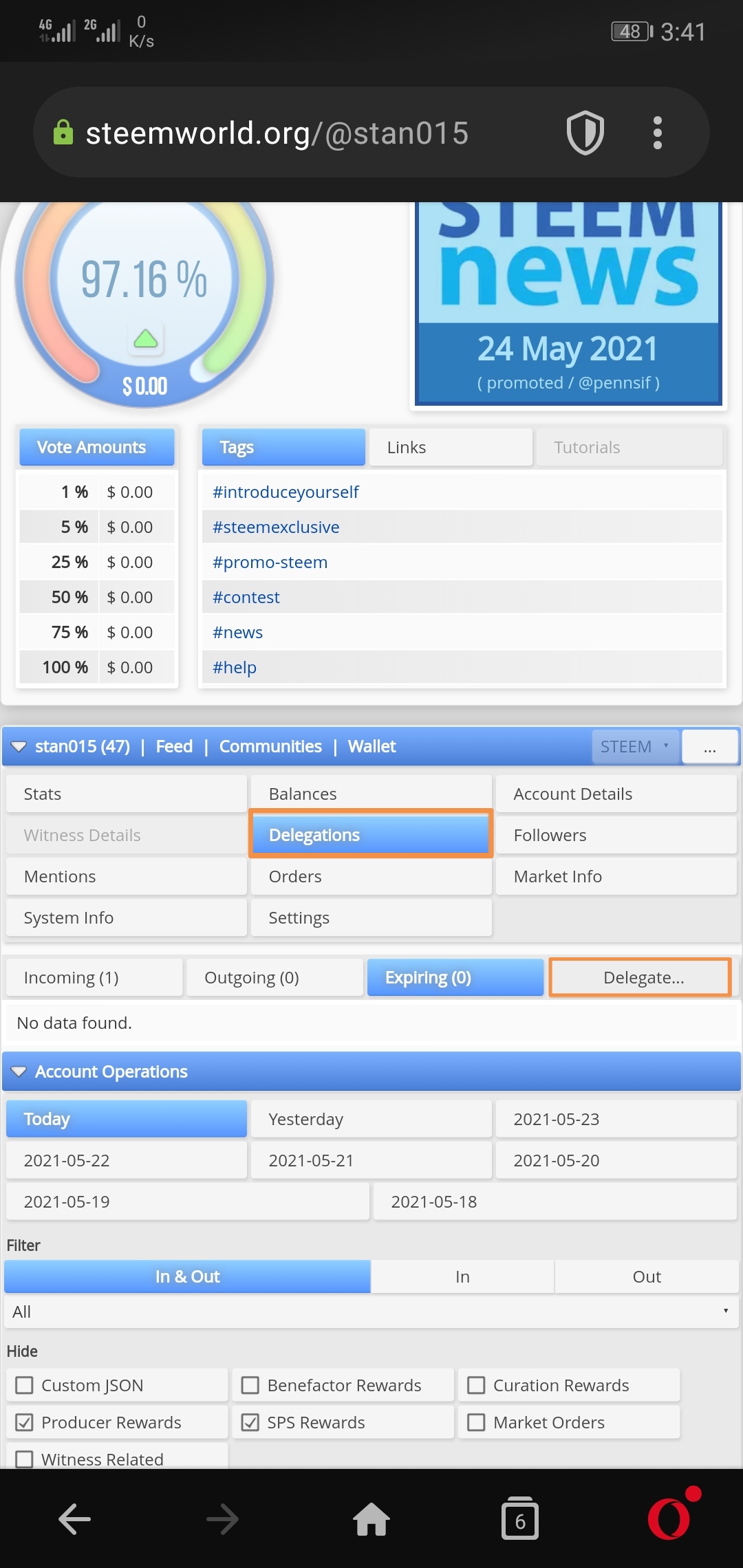Viewport: 743px width, 1568px height.
Task: Open the Orders tab
Action: tap(371, 876)
